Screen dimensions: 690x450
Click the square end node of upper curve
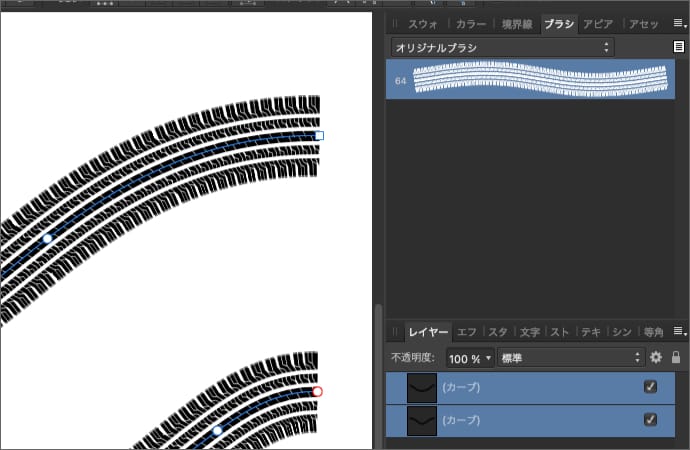[x=319, y=135]
